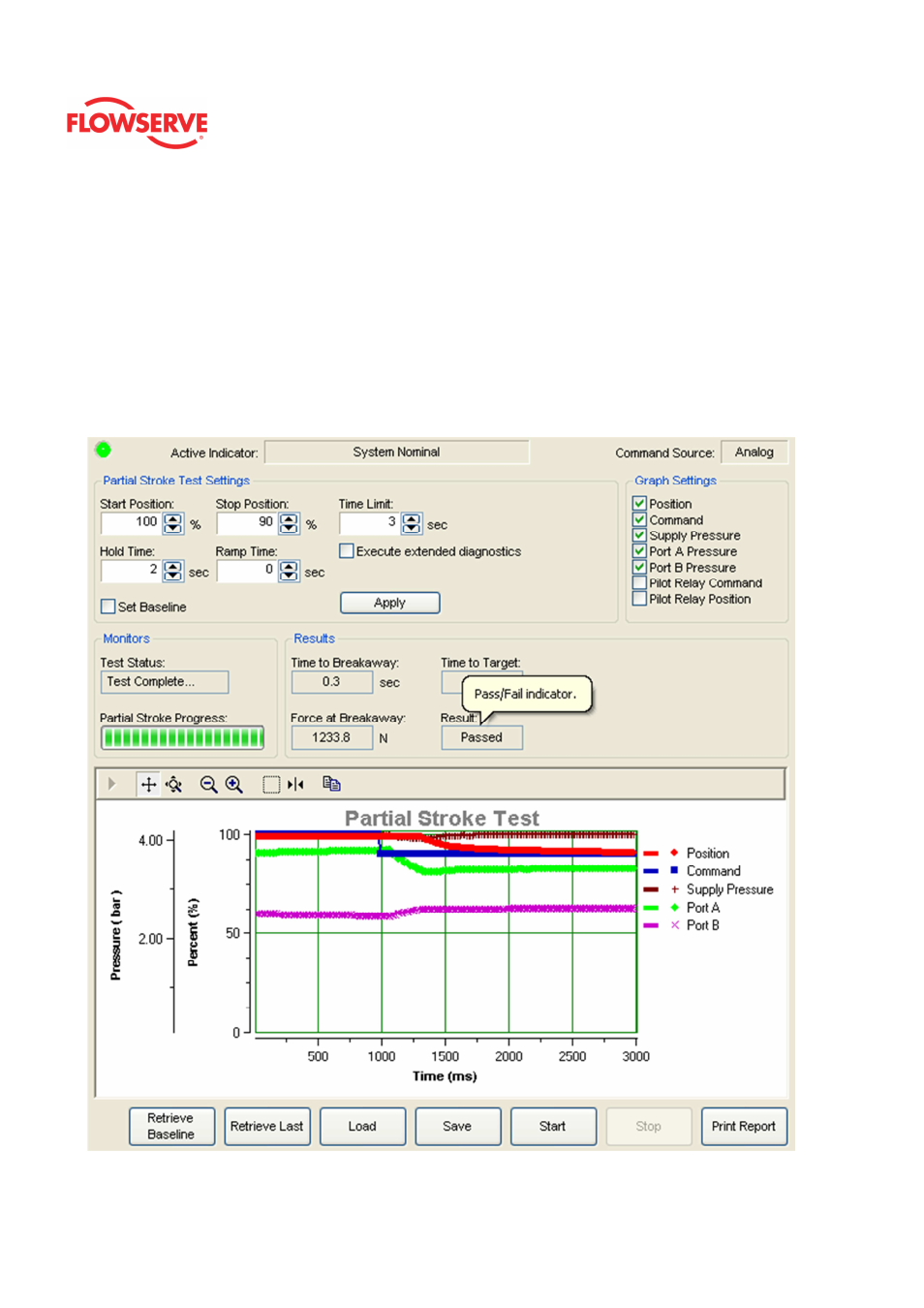This screenshot has height=1308, width=924.
Task: Uncheck Port B Pressure checkbox
Action: 639,567
